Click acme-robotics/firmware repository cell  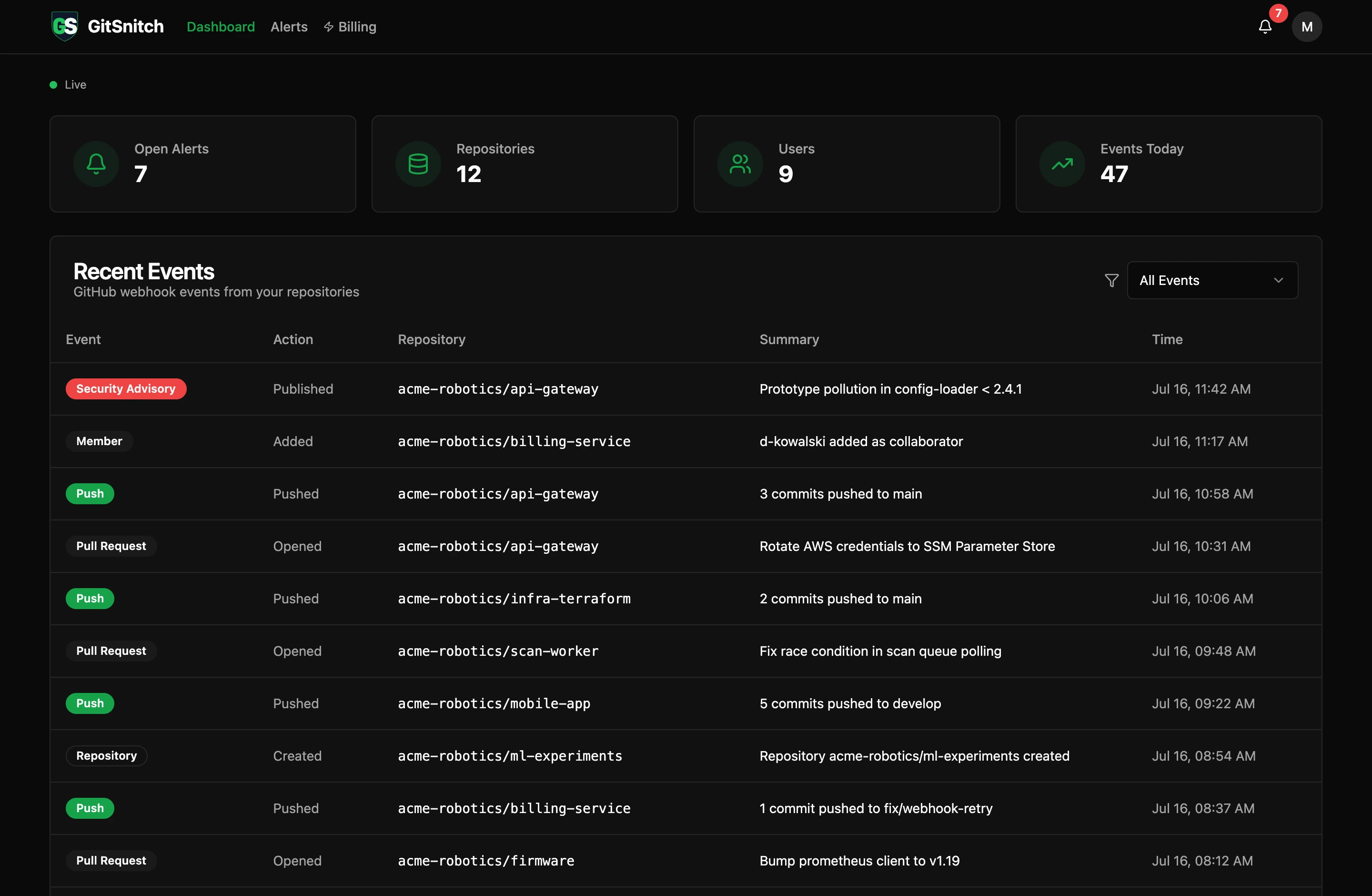pos(485,861)
